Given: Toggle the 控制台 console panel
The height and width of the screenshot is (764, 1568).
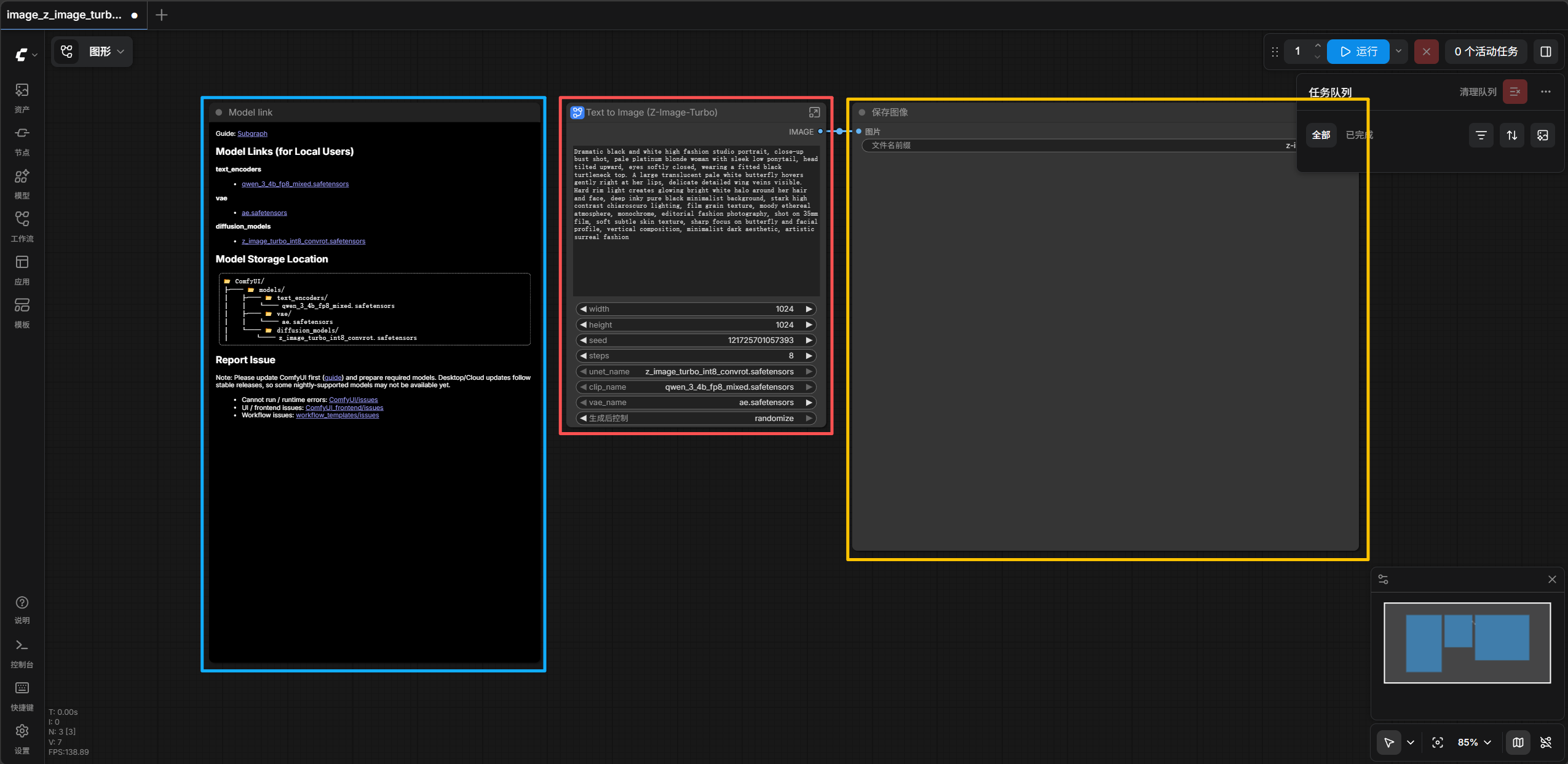Looking at the screenshot, I should click(22, 653).
